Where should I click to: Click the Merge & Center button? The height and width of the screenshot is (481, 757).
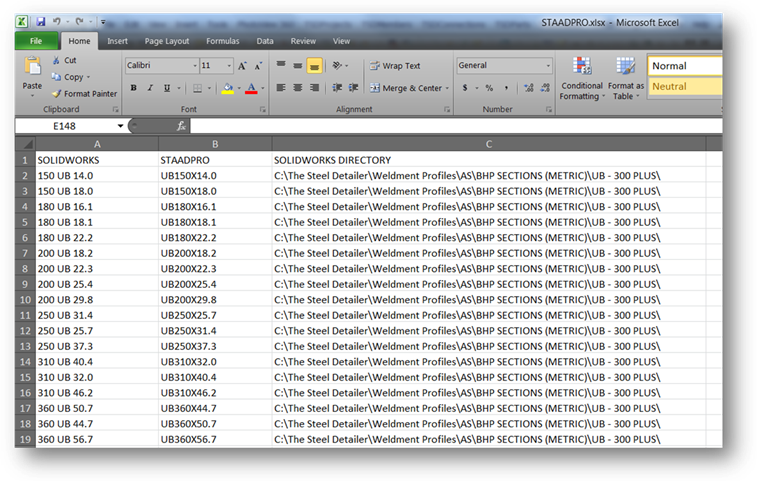pyautogui.click(x=406, y=88)
